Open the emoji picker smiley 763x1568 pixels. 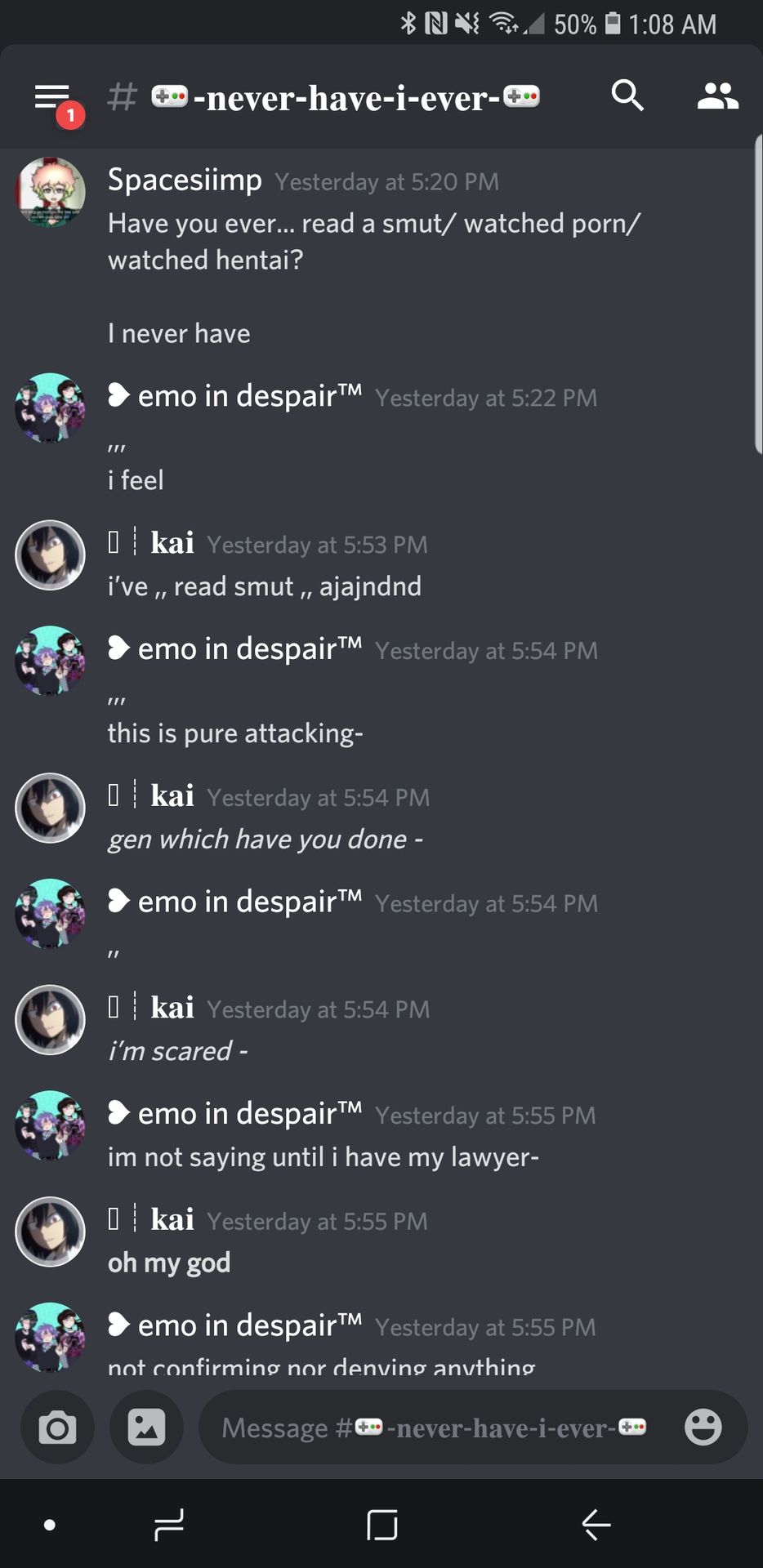click(x=703, y=1428)
